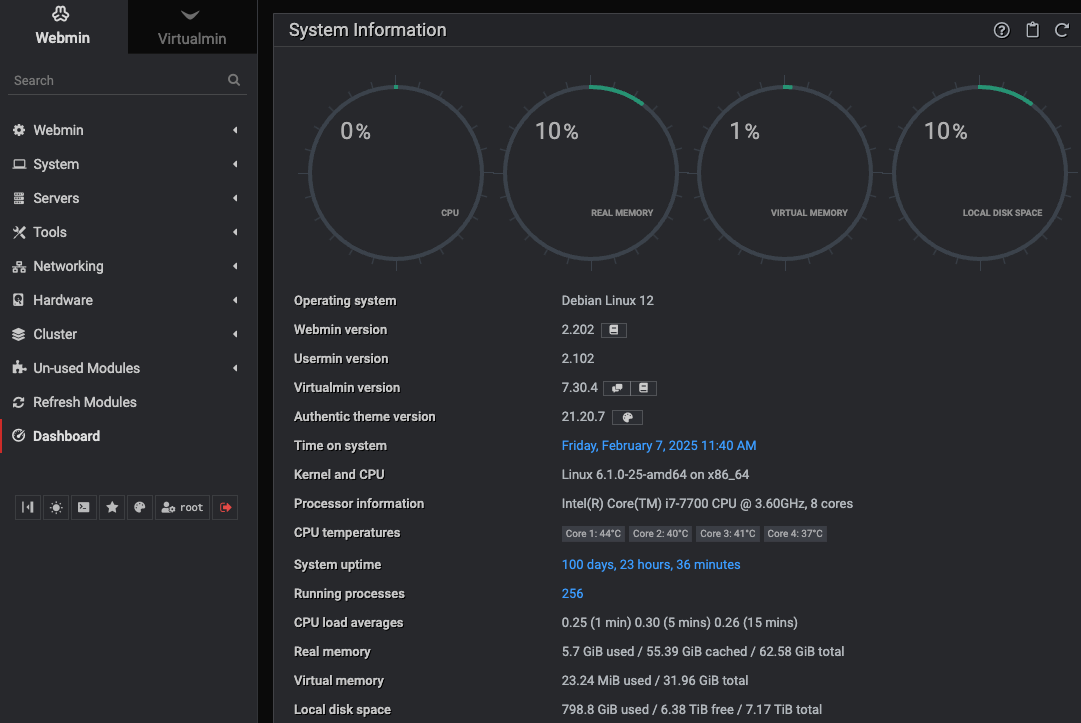This screenshot has width=1081, height=723.
Task: Expand the Servers section
Action: click(x=54, y=198)
